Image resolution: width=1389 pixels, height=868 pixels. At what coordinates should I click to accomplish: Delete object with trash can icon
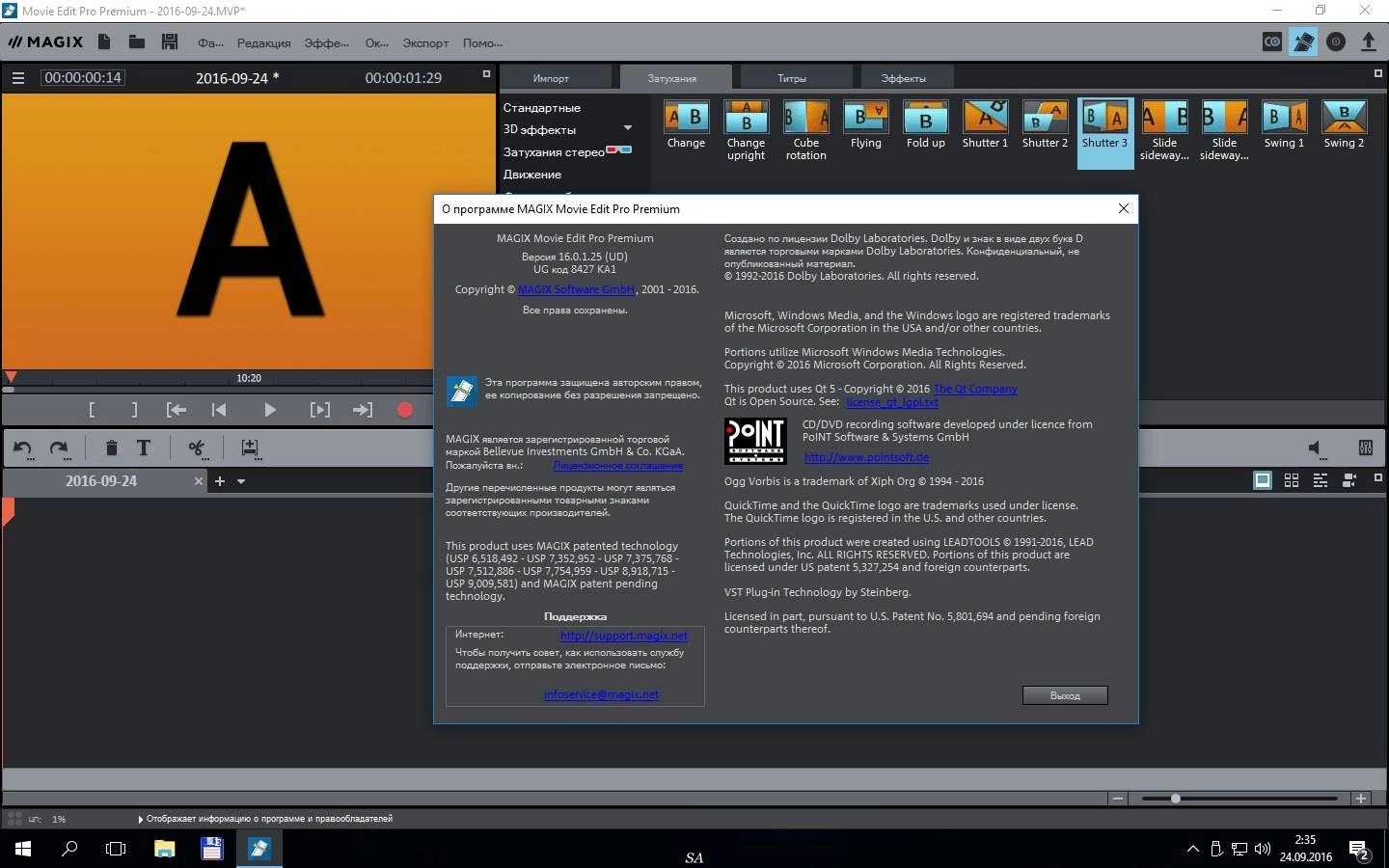click(x=111, y=448)
